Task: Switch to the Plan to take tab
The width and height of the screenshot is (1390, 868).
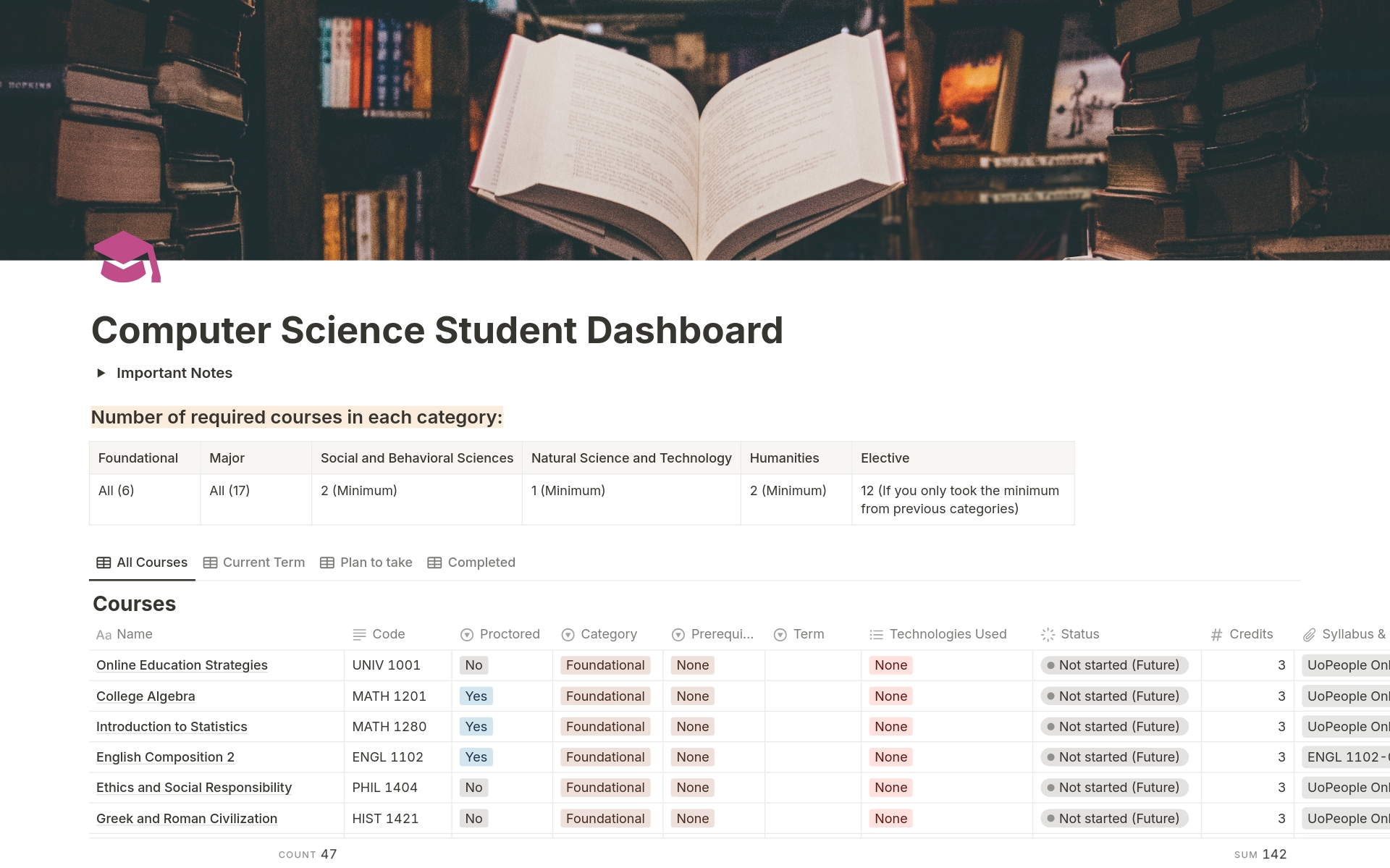Action: [x=366, y=562]
